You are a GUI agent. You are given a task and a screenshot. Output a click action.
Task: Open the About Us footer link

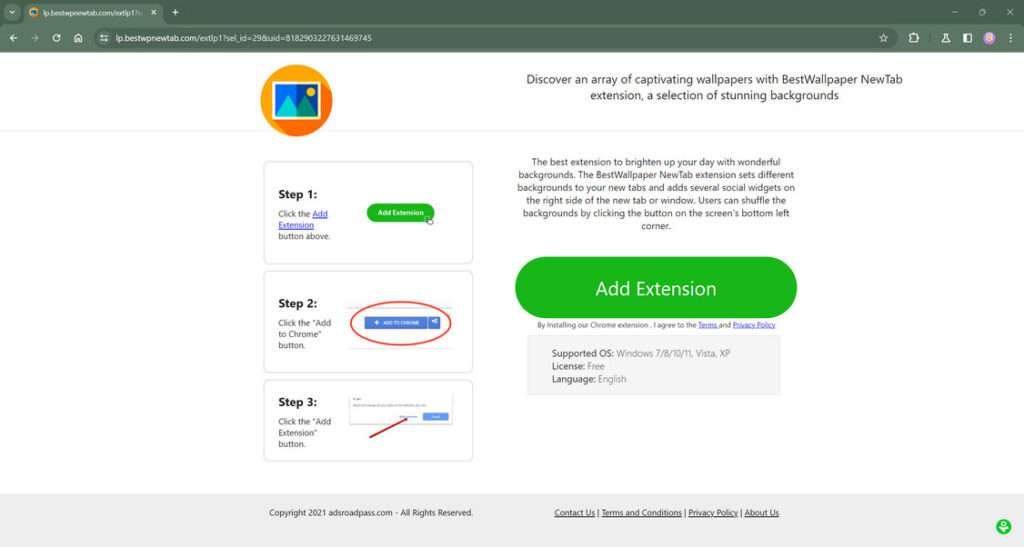coord(761,513)
